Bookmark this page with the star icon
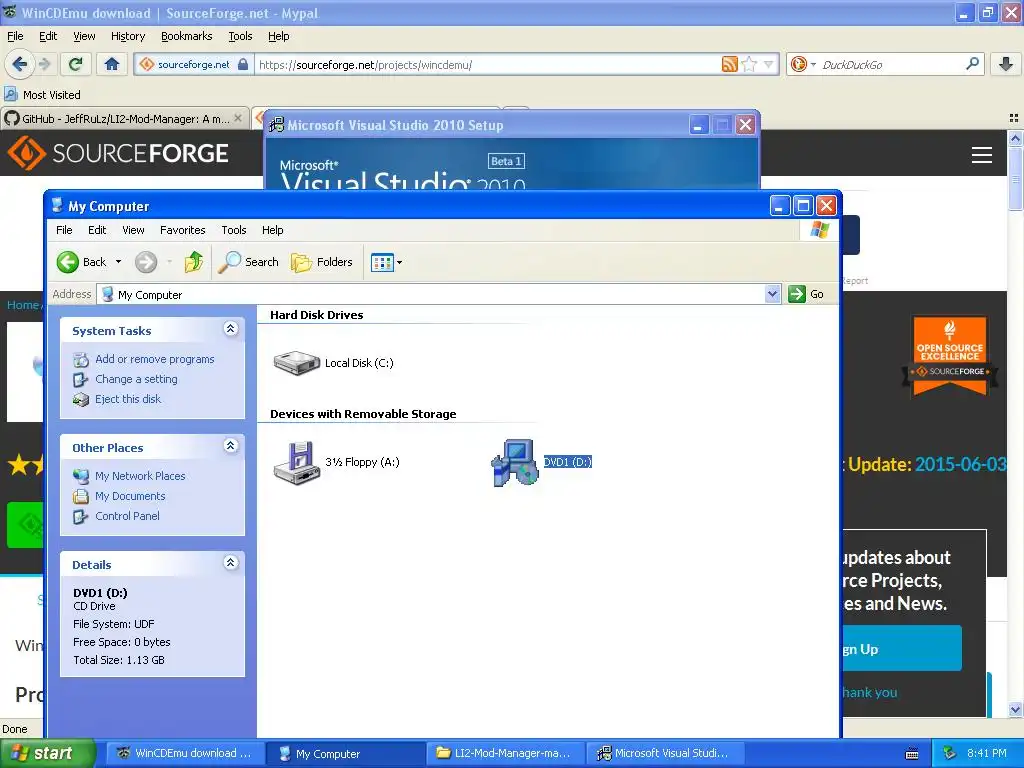 (x=749, y=64)
